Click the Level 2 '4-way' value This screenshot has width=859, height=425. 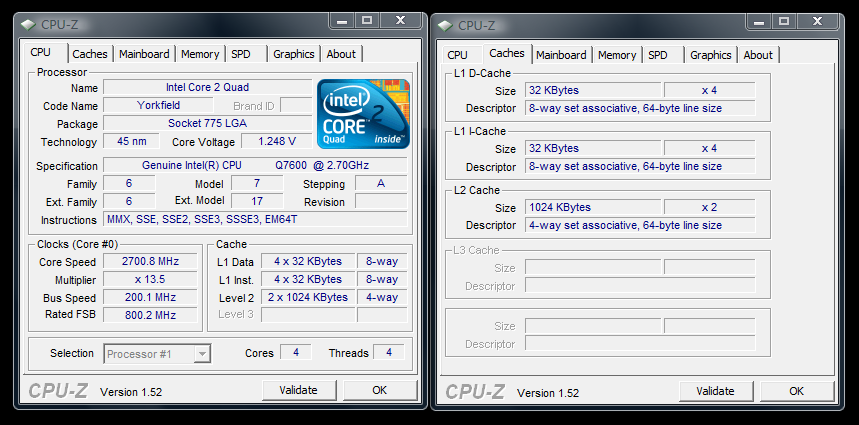pos(382,297)
